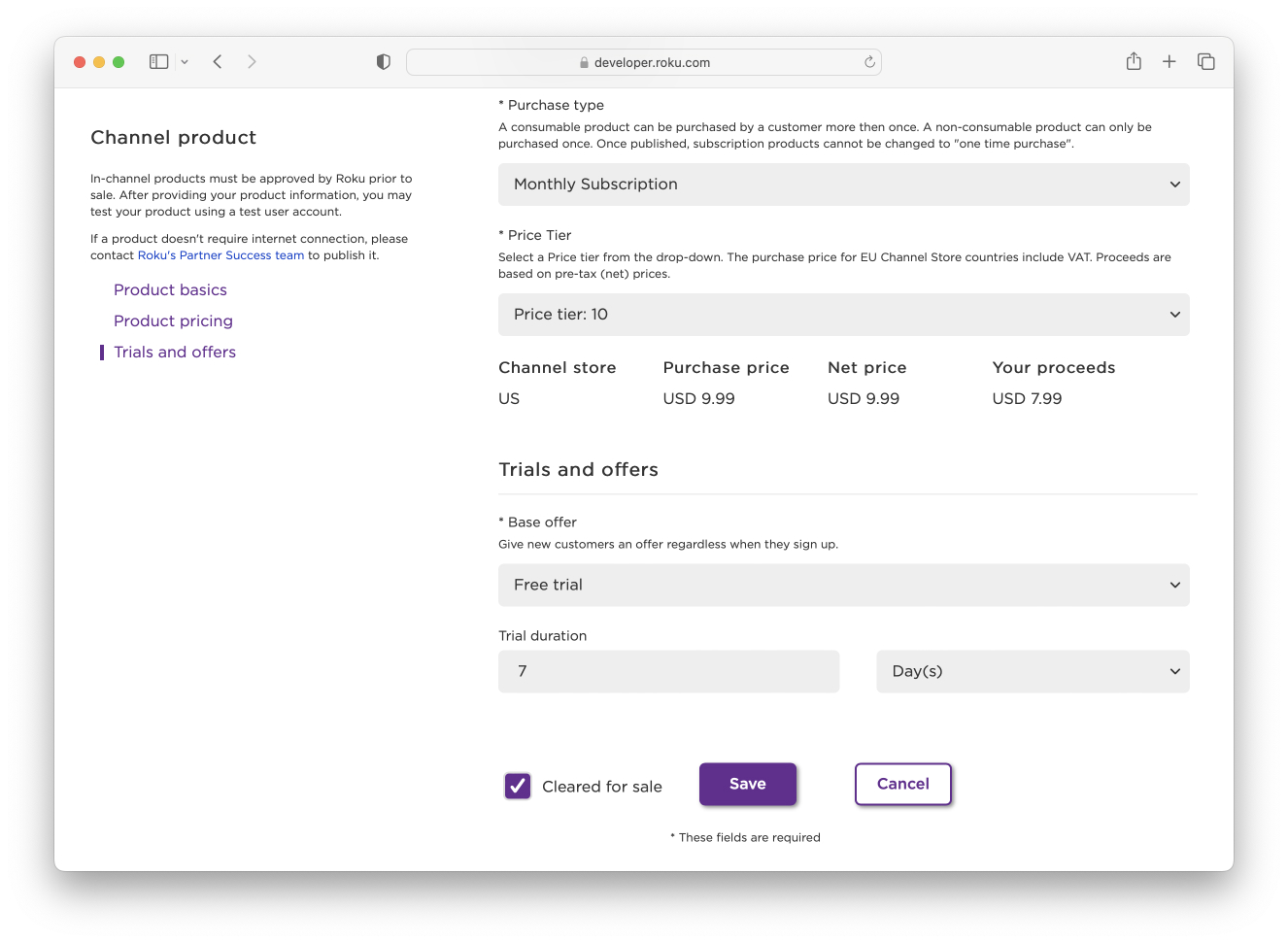The width and height of the screenshot is (1288, 943).
Task: Open Roku's Partner Success team link
Action: pos(220,255)
